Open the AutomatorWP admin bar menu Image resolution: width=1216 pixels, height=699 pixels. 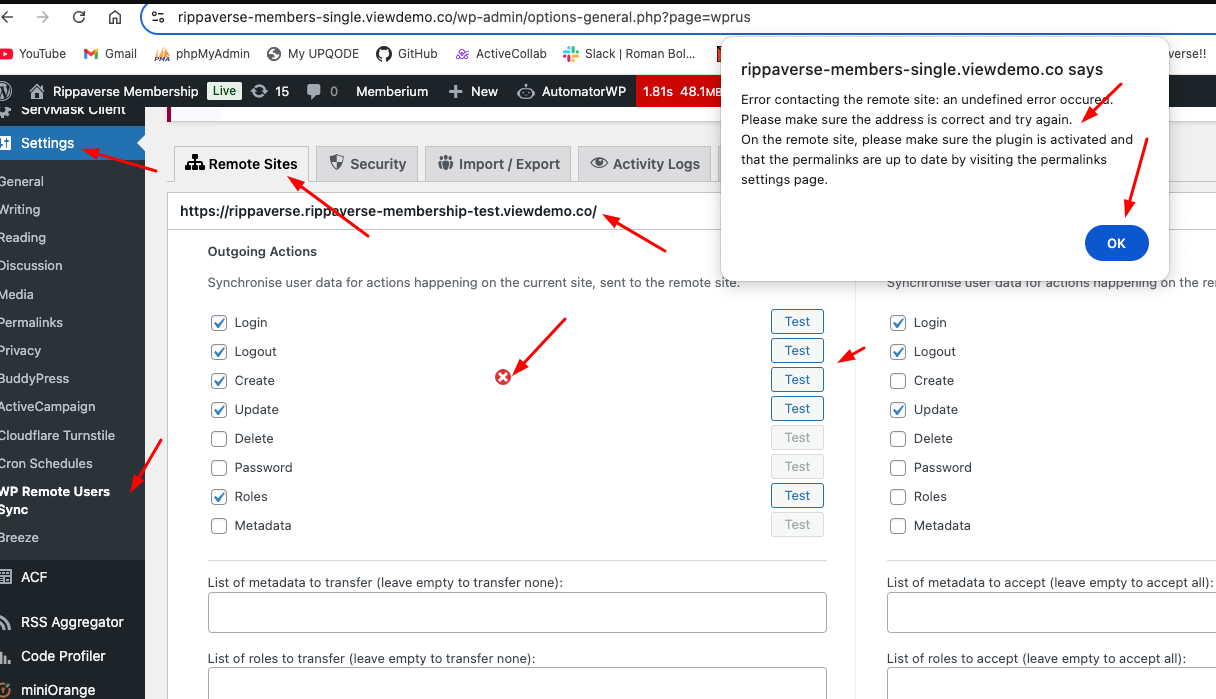coord(571,91)
